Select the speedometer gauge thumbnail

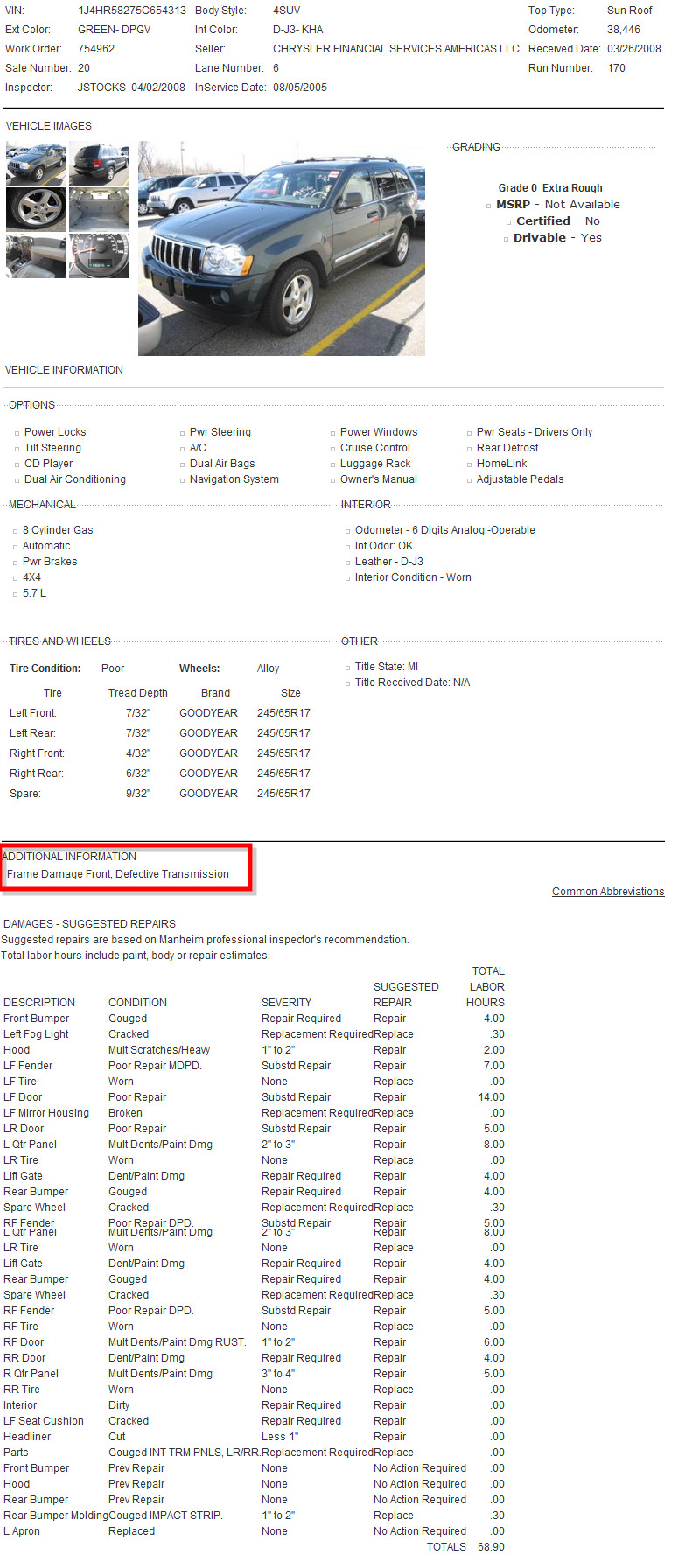click(99, 255)
